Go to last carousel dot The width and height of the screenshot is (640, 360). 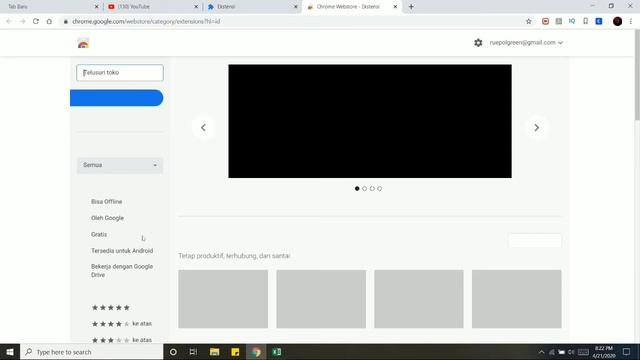pyautogui.click(x=380, y=189)
